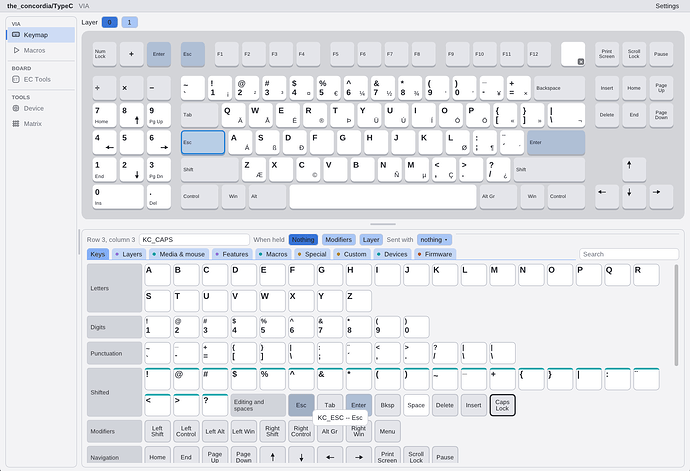Viewport: 690px width, 471px height.
Task: Choose Space keycode in picker
Action: tap(416, 405)
